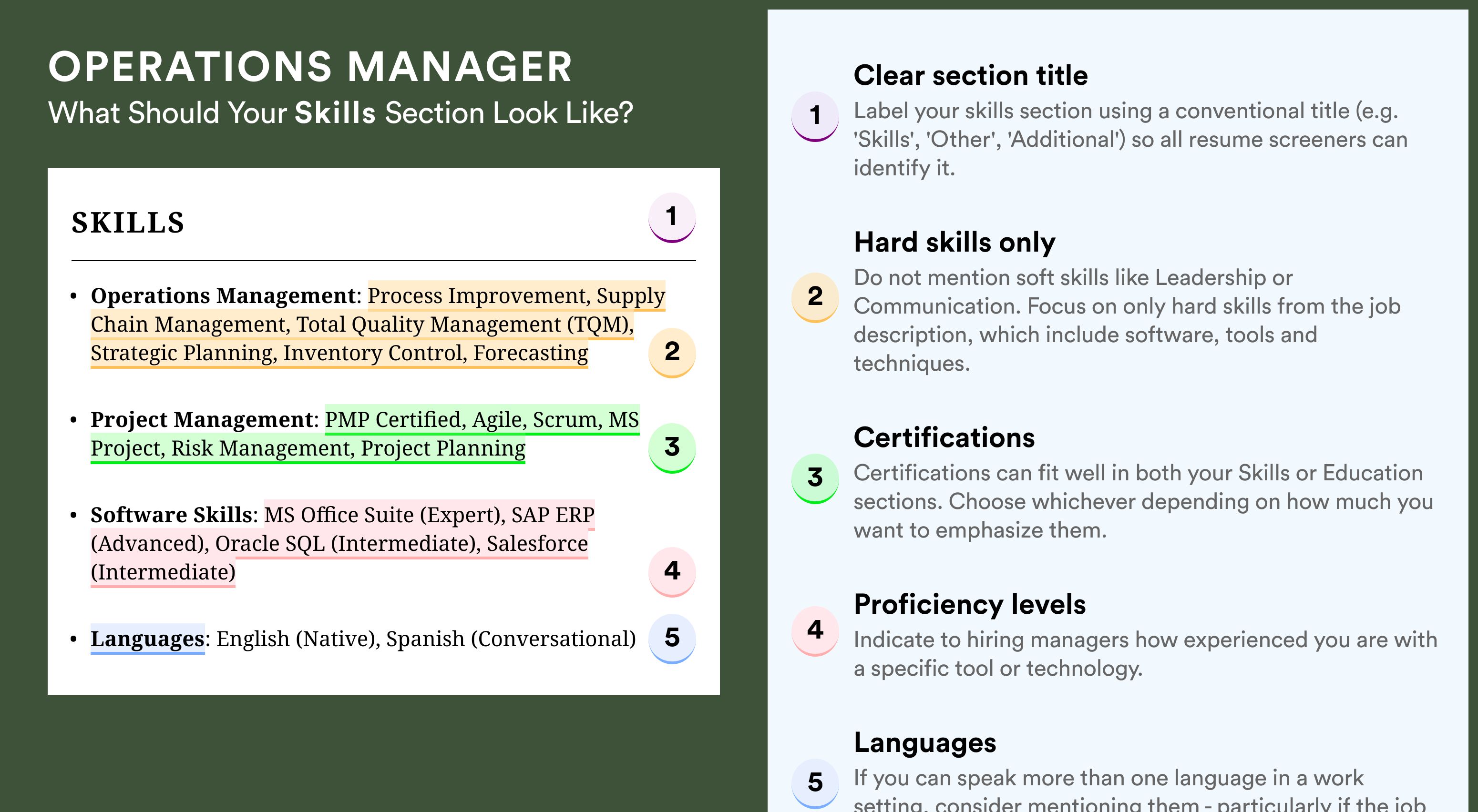Click the number 1 badge next to Clear section title
Image resolution: width=1478 pixels, height=812 pixels.
815,116
